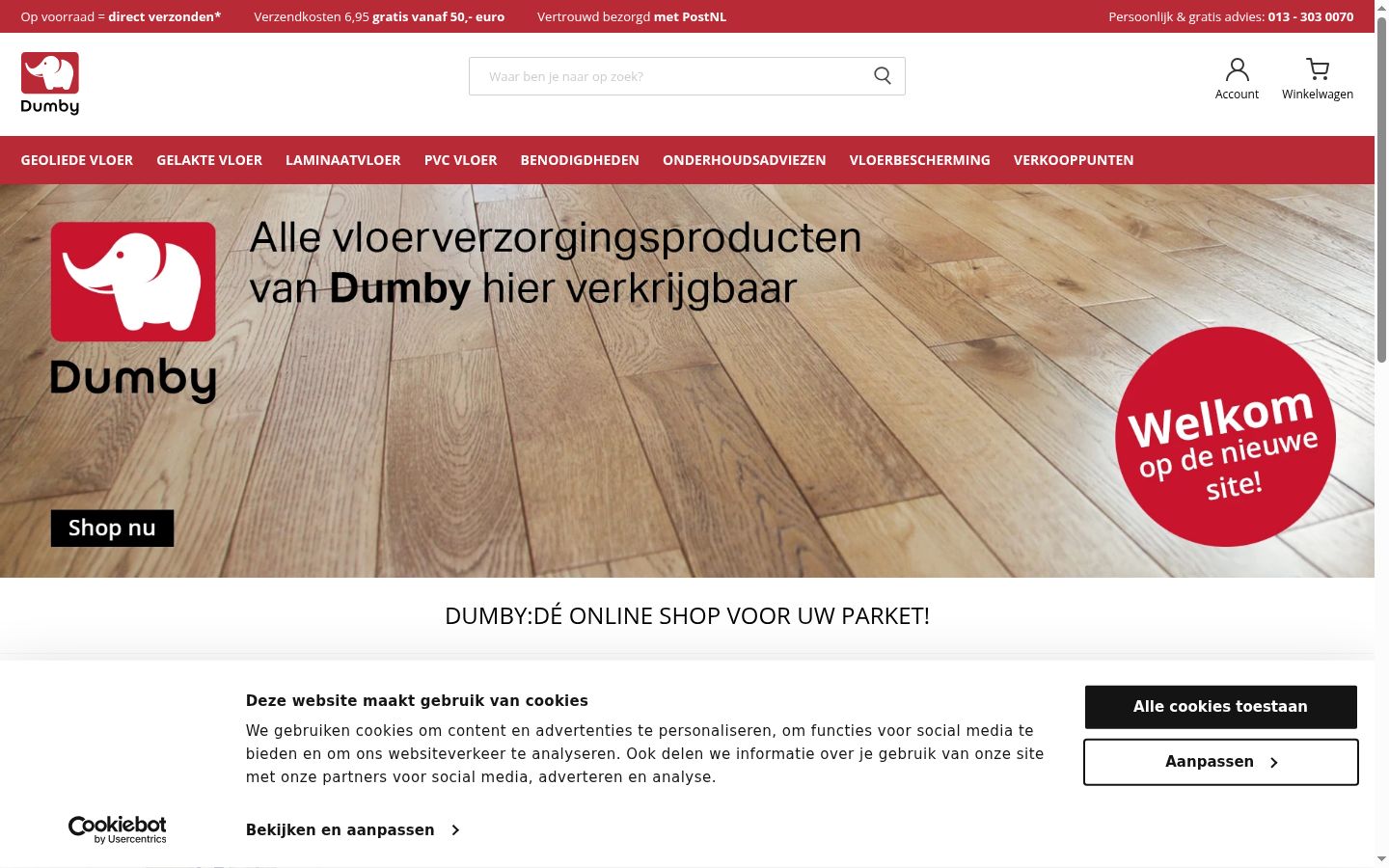Click Alle cookies toestaan button
Screen dimensions: 1389x868
pos(1221,707)
